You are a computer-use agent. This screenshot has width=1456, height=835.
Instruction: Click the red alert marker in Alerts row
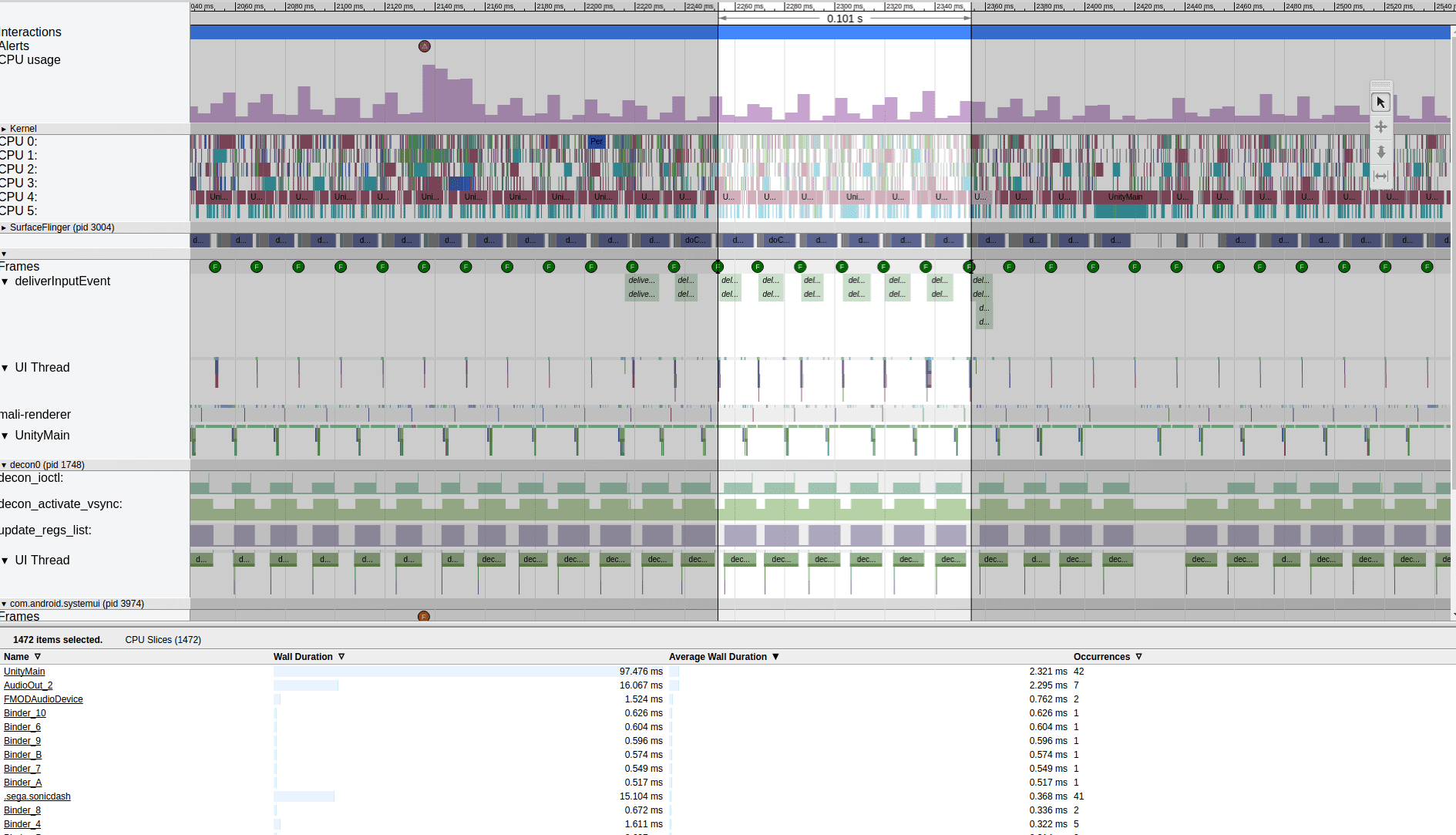pos(425,46)
